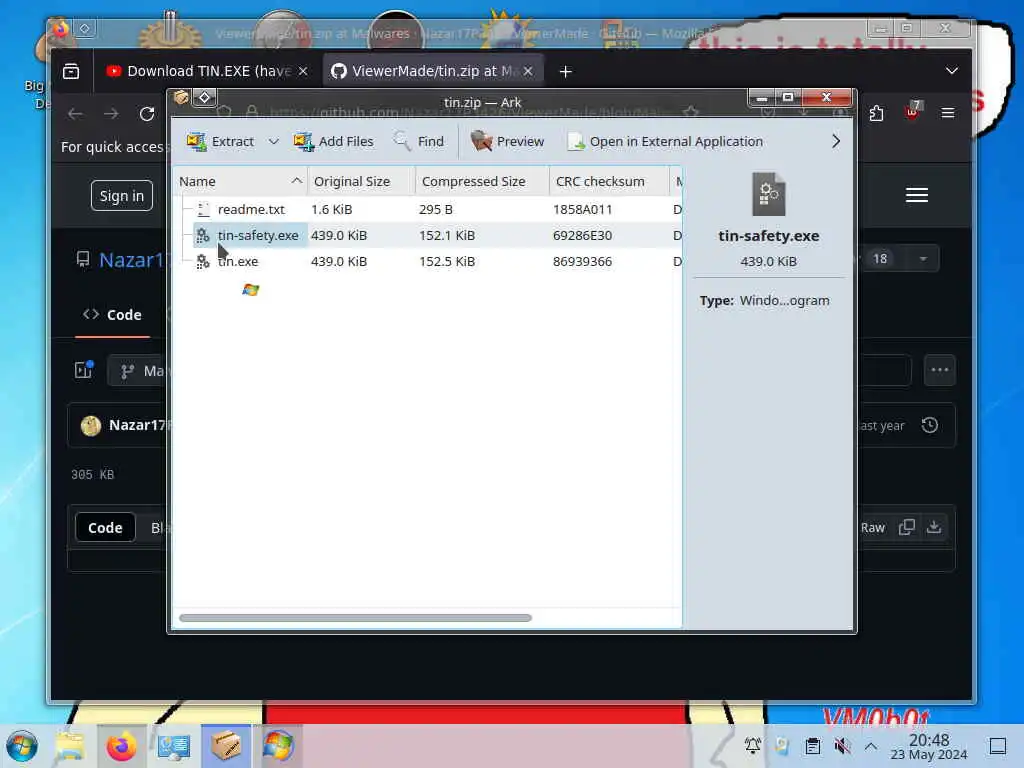Select tin.exe in the archive

coord(238,261)
